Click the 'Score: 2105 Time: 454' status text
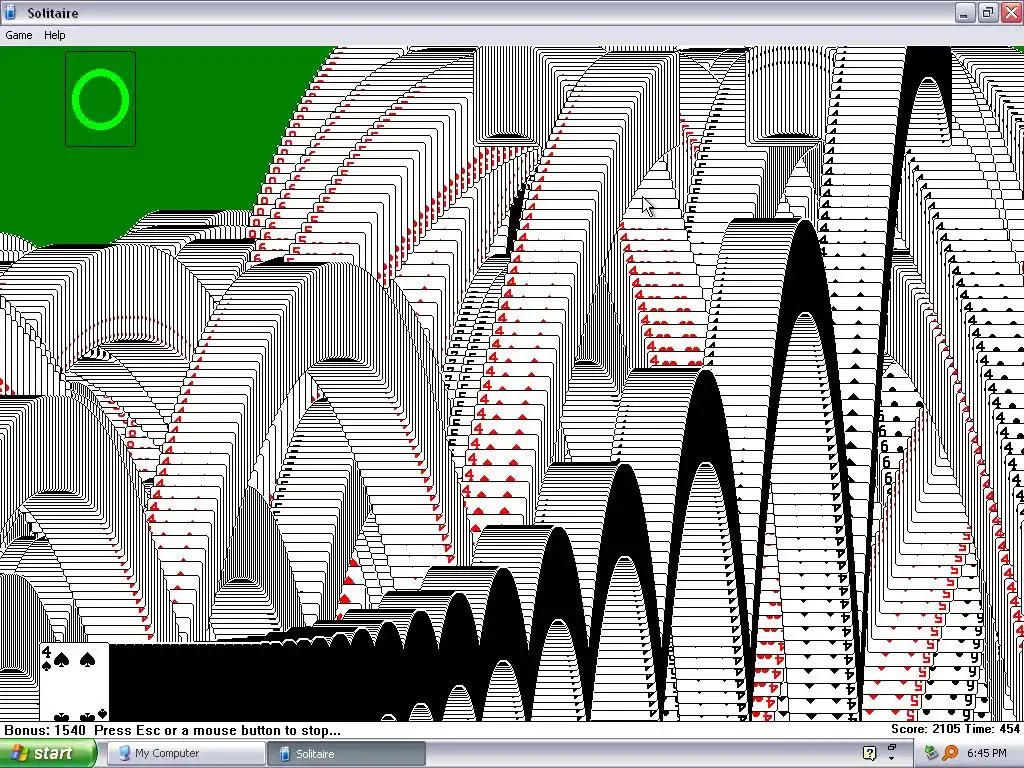1024x768 pixels. [x=955, y=729]
